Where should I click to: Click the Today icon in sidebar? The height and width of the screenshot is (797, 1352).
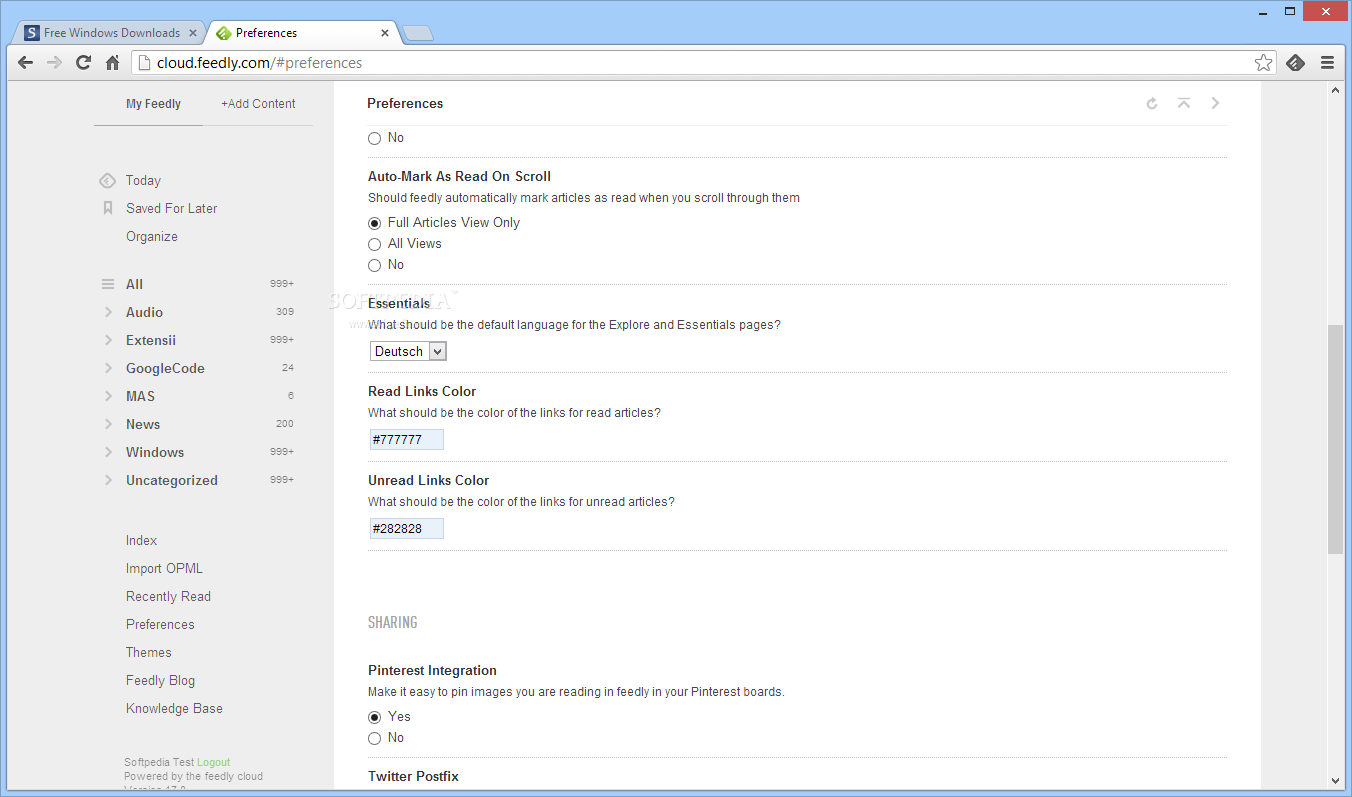(107, 181)
